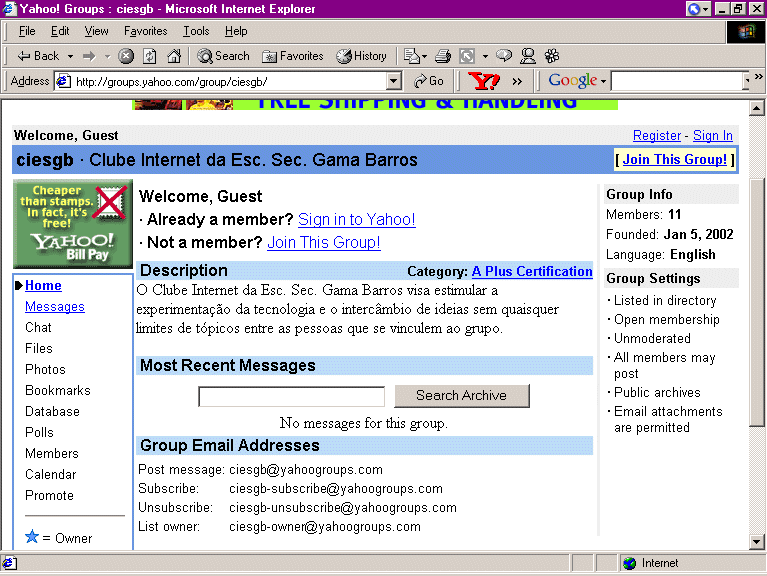Open the Google logo dropdown arrow
The image size is (767, 576).
coord(604,82)
